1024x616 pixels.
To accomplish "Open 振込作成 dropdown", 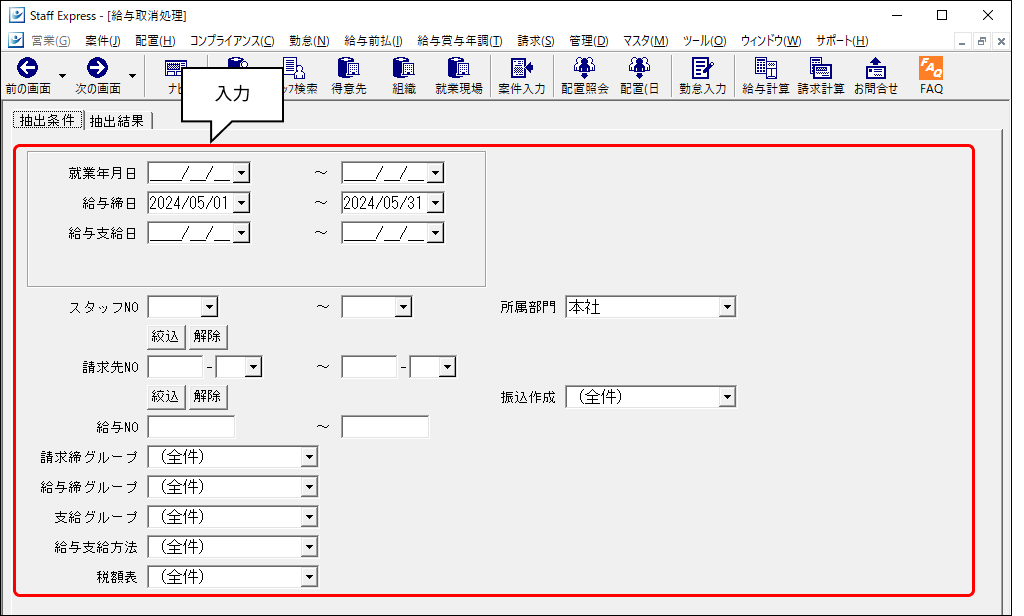I will click(x=727, y=397).
